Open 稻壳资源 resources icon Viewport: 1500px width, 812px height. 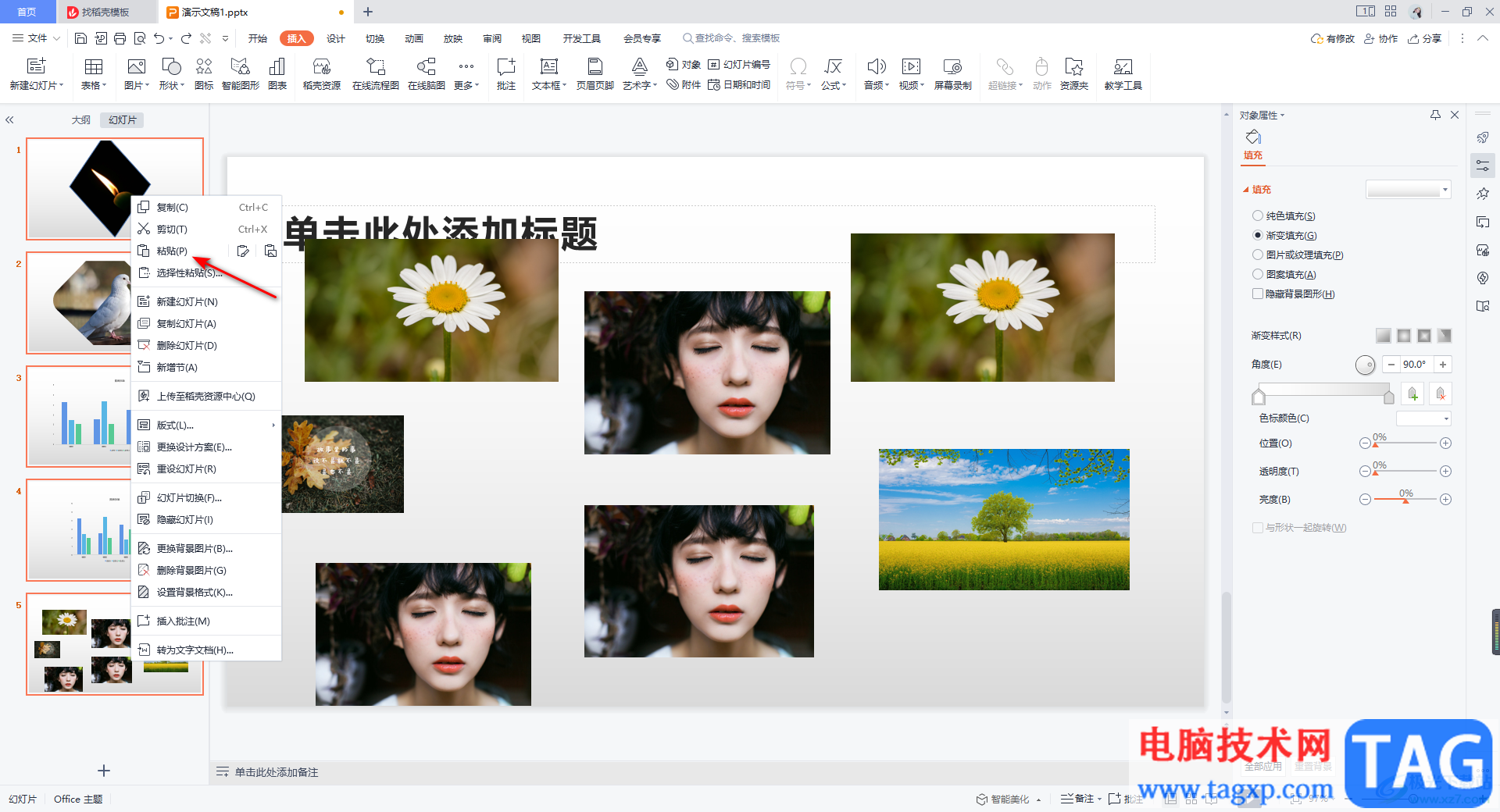[x=322, y=73]
